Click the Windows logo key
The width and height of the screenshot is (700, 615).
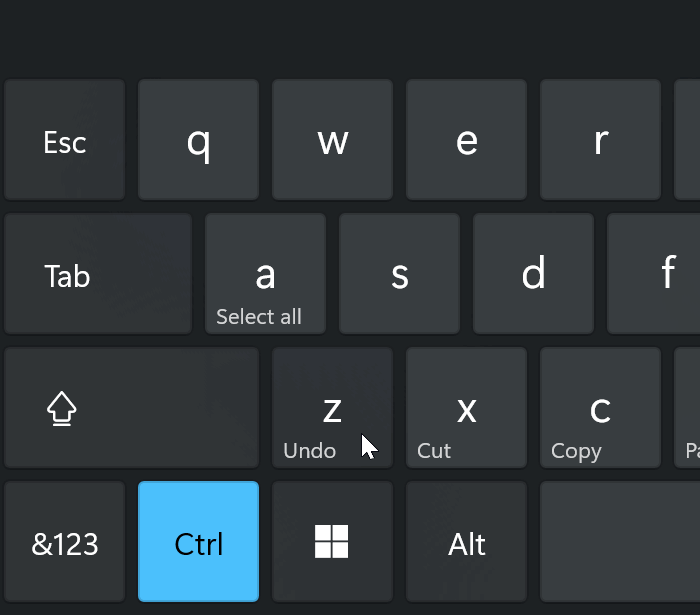point(332,541)
